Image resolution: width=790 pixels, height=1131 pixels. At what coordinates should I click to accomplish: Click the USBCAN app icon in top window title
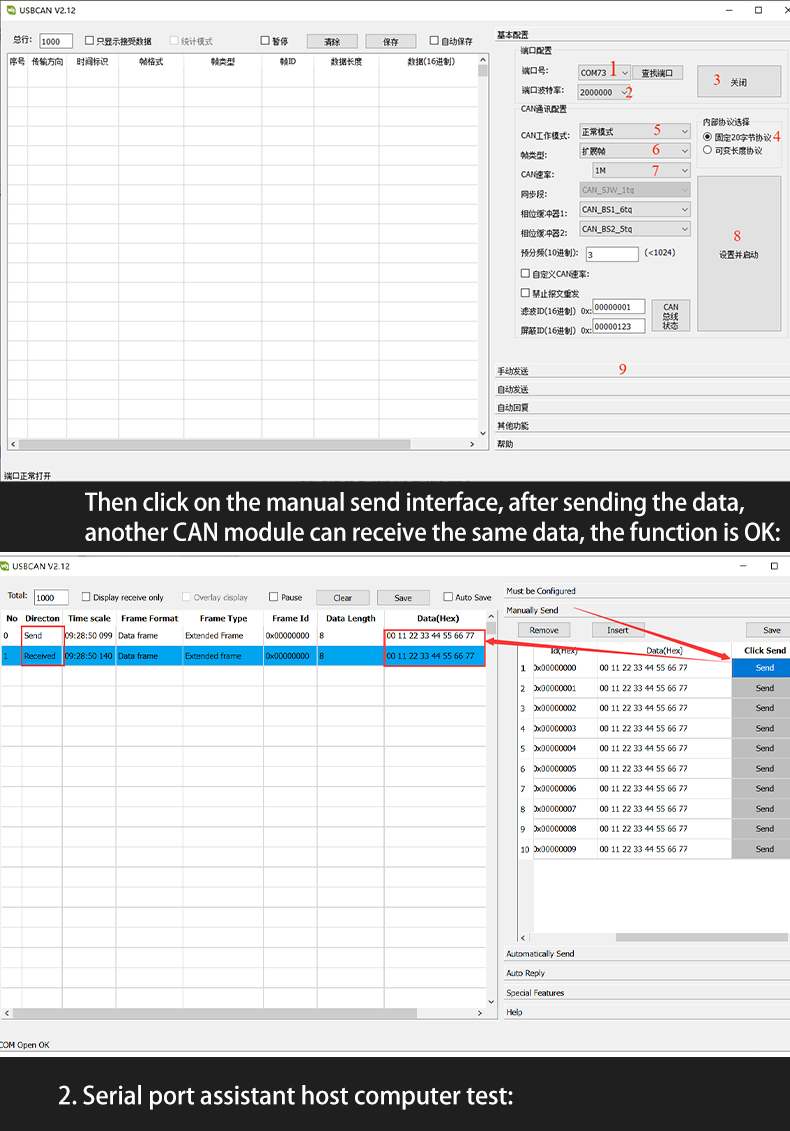11,10
